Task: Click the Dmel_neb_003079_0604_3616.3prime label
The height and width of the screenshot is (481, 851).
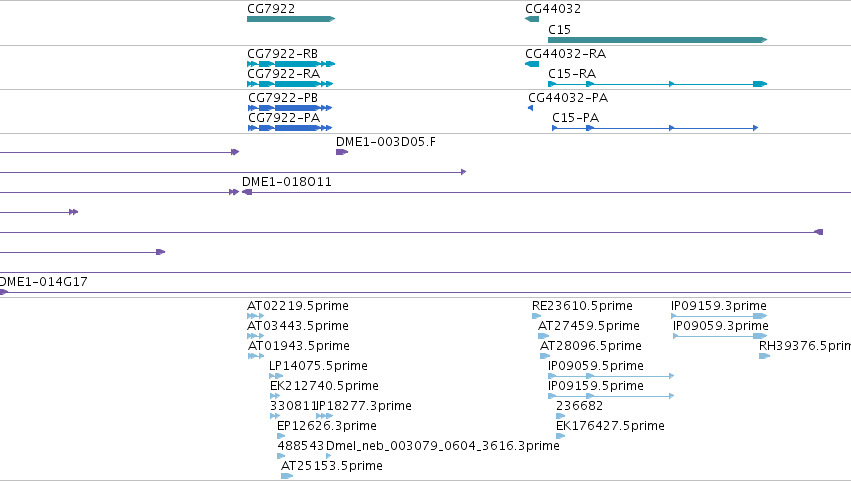Action: coord(443,446)
